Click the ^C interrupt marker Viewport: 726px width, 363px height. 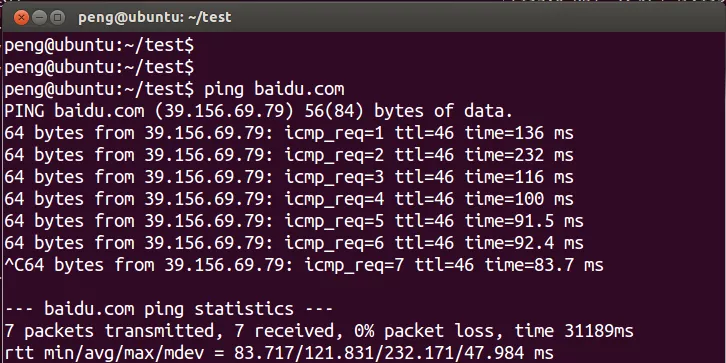point(14,266)
